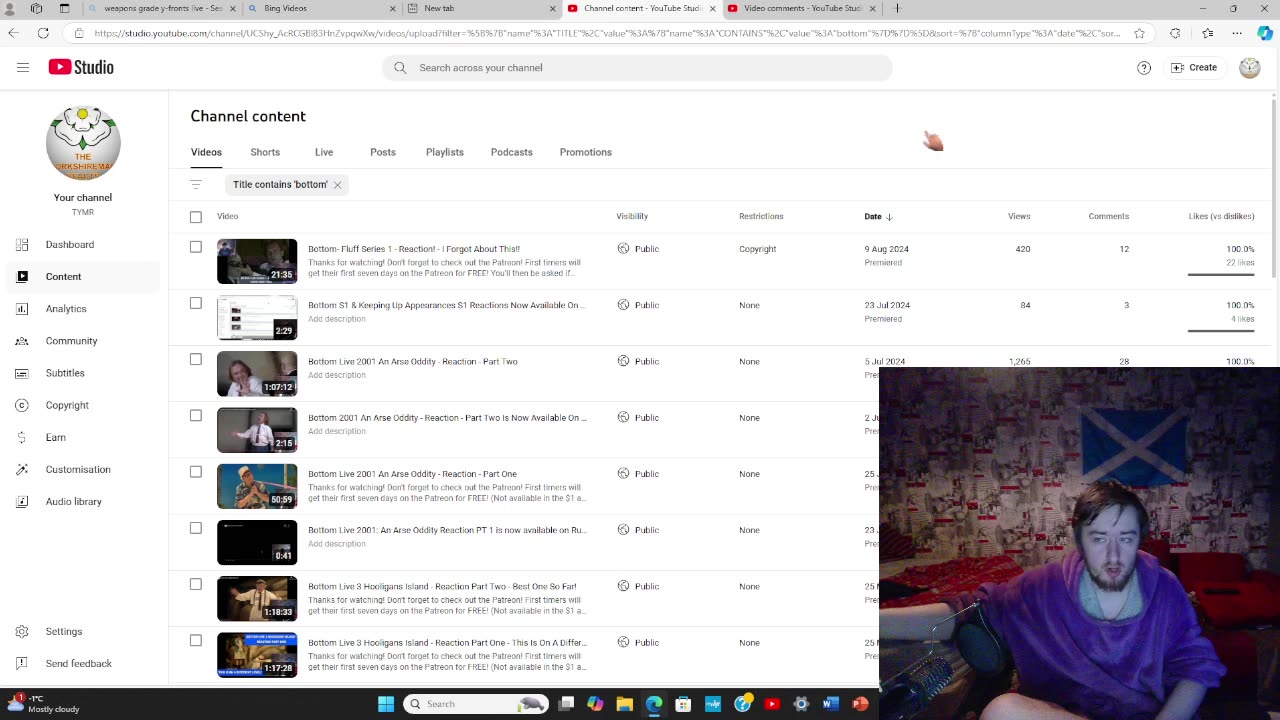Open the 21:35 Fluff Series video thumbnail

point(257,261)
